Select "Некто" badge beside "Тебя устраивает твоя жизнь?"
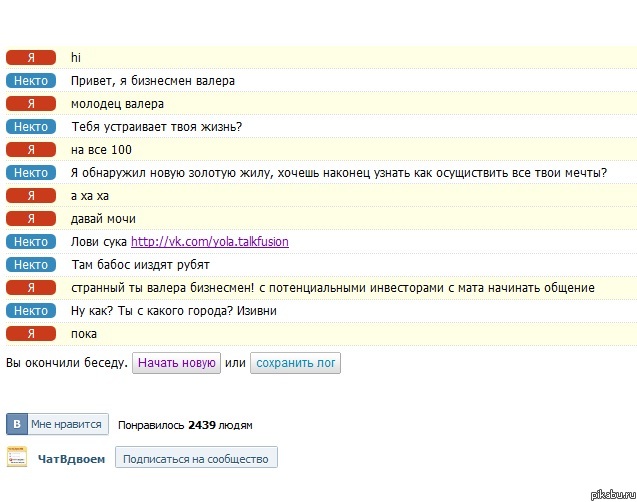637x502 pixels. (x=31, y=127)
